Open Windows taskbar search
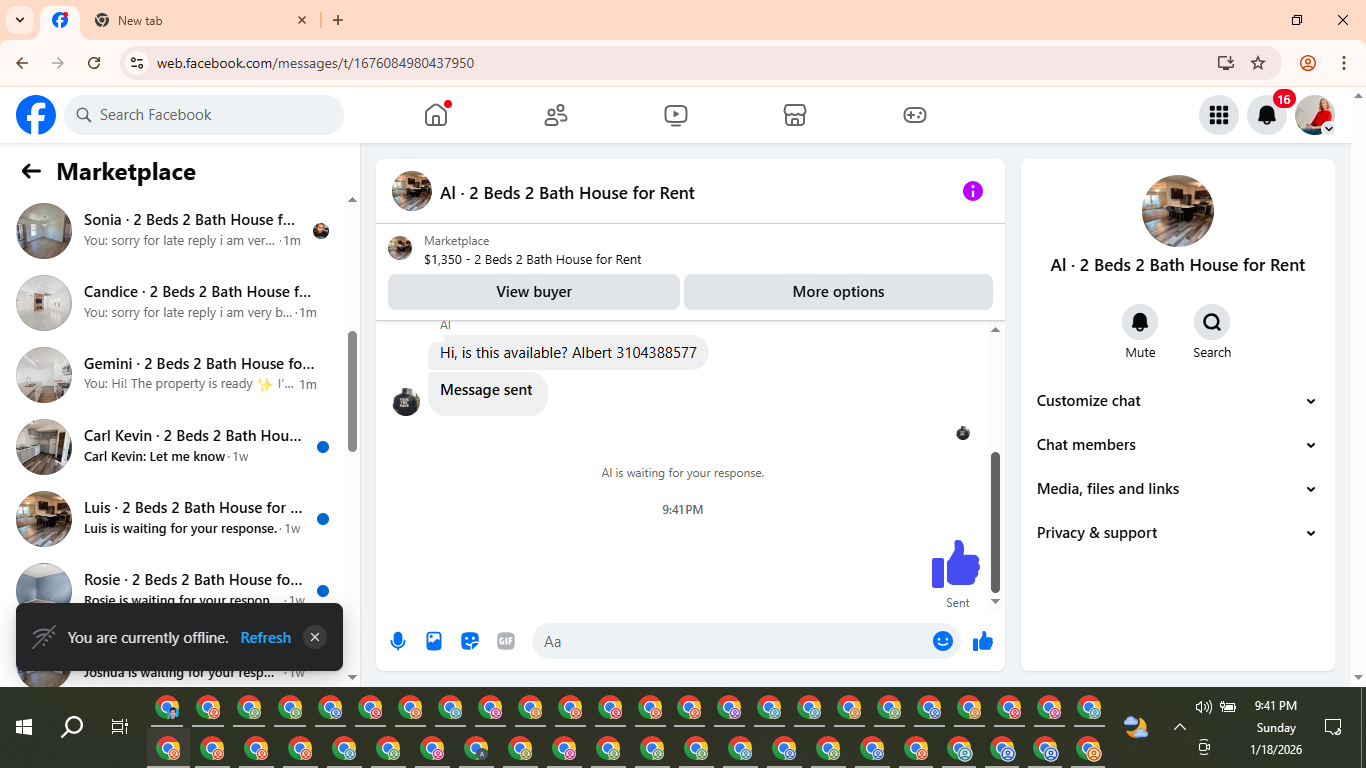Screen dimensions: 1366x768 pyautogui.click(x=72, y=727)
